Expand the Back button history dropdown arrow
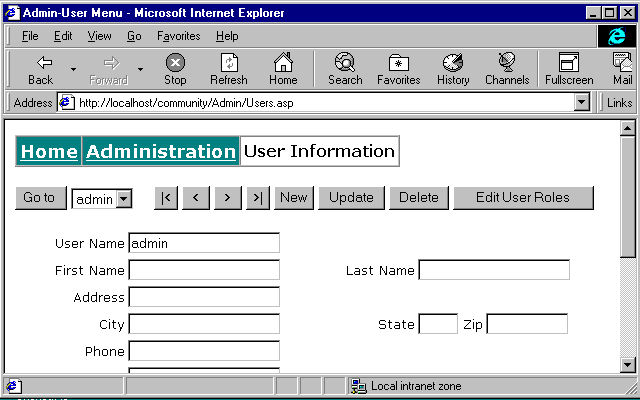The width and height of the screenshot is (640, 400). [73, 69]
